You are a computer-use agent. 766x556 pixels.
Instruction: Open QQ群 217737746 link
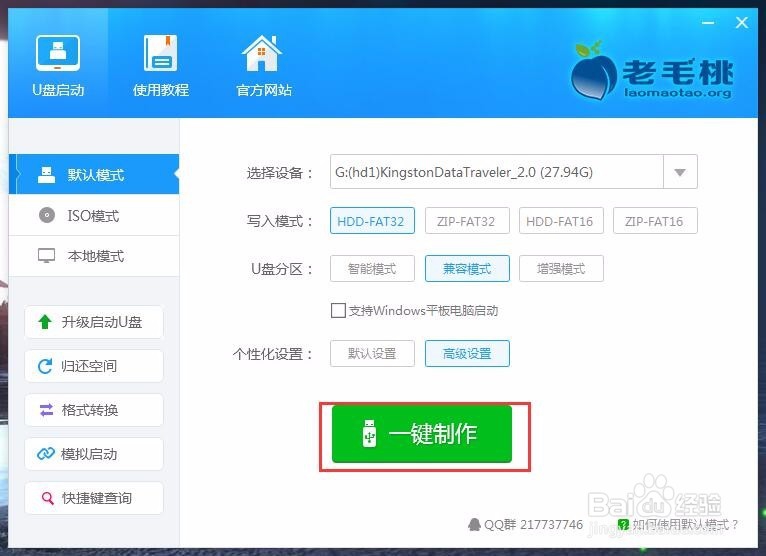click(533, 525)
